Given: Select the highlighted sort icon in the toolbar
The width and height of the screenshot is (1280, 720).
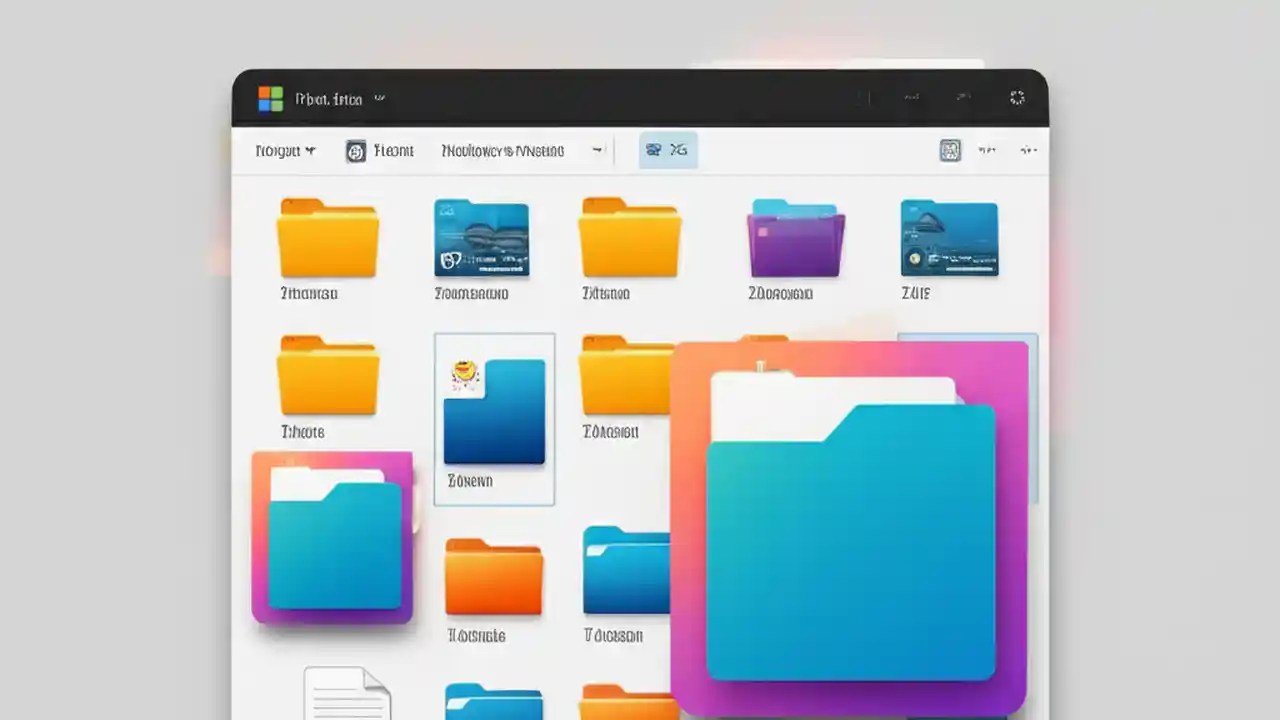Looking at the screenshot, I should [654, 149].
